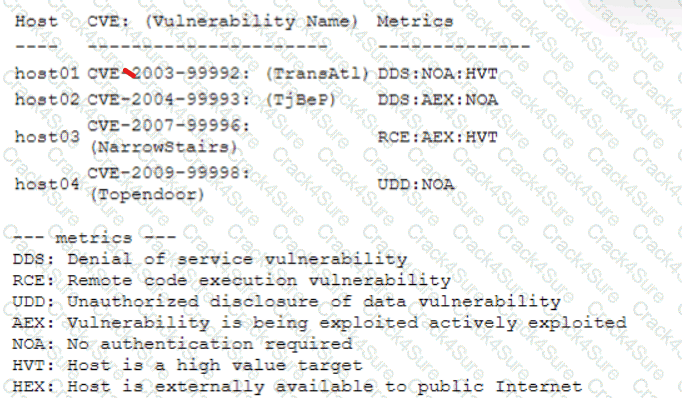Image resolution: width=682 pixels, height=398 pixels.
Task: Click the UDD:NOA metrics value
Action: coord(415,184)
